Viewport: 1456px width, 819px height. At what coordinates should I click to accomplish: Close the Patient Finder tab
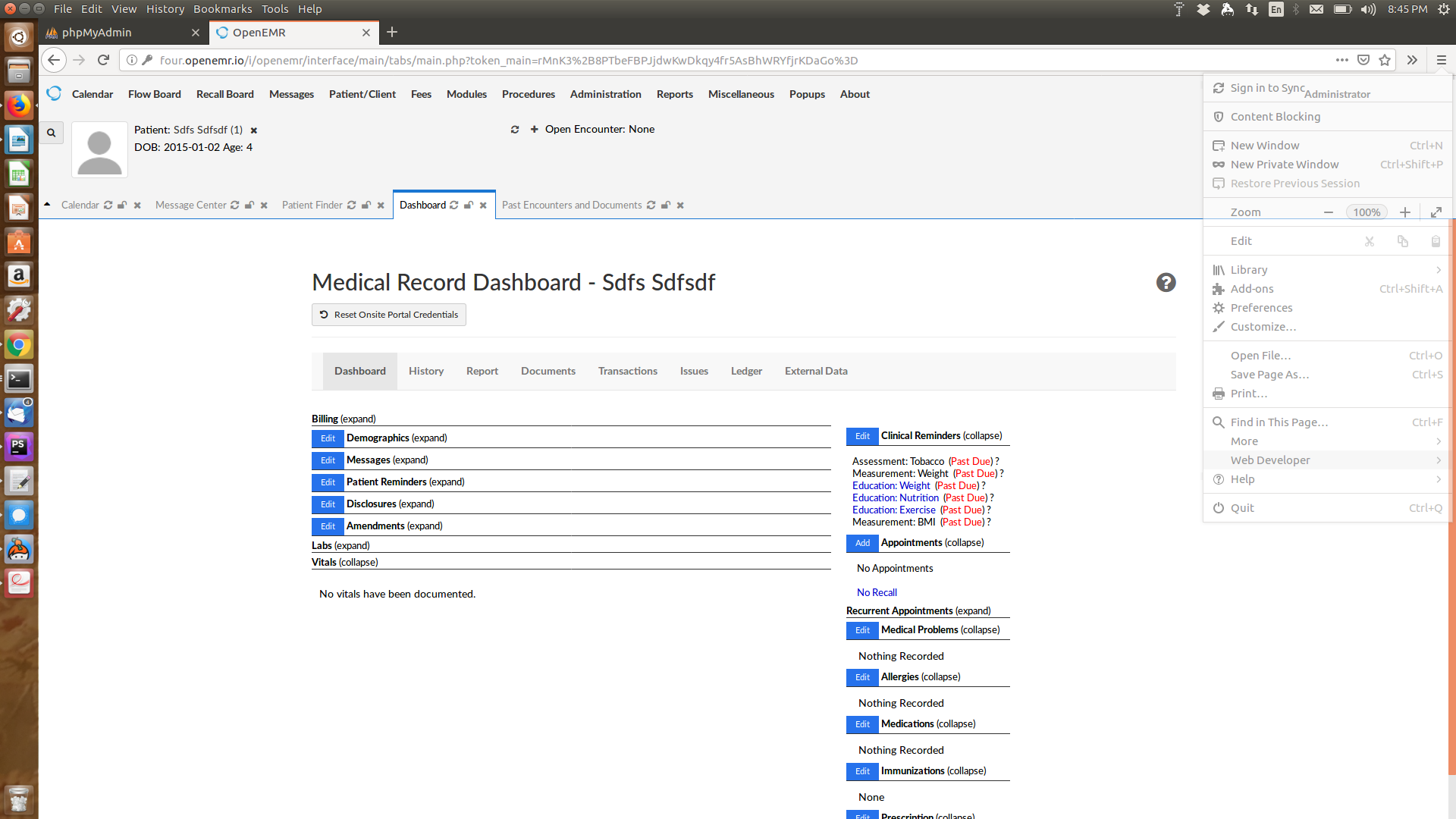(x=381, y=206)
